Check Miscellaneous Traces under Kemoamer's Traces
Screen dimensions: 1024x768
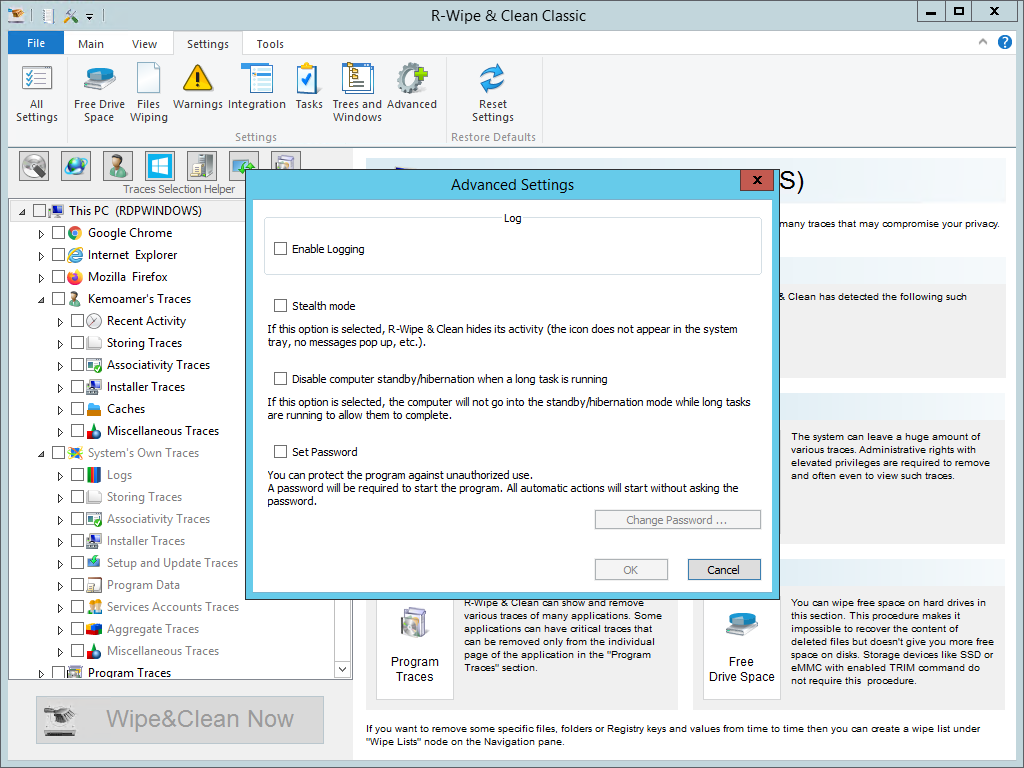click(77, 431)
